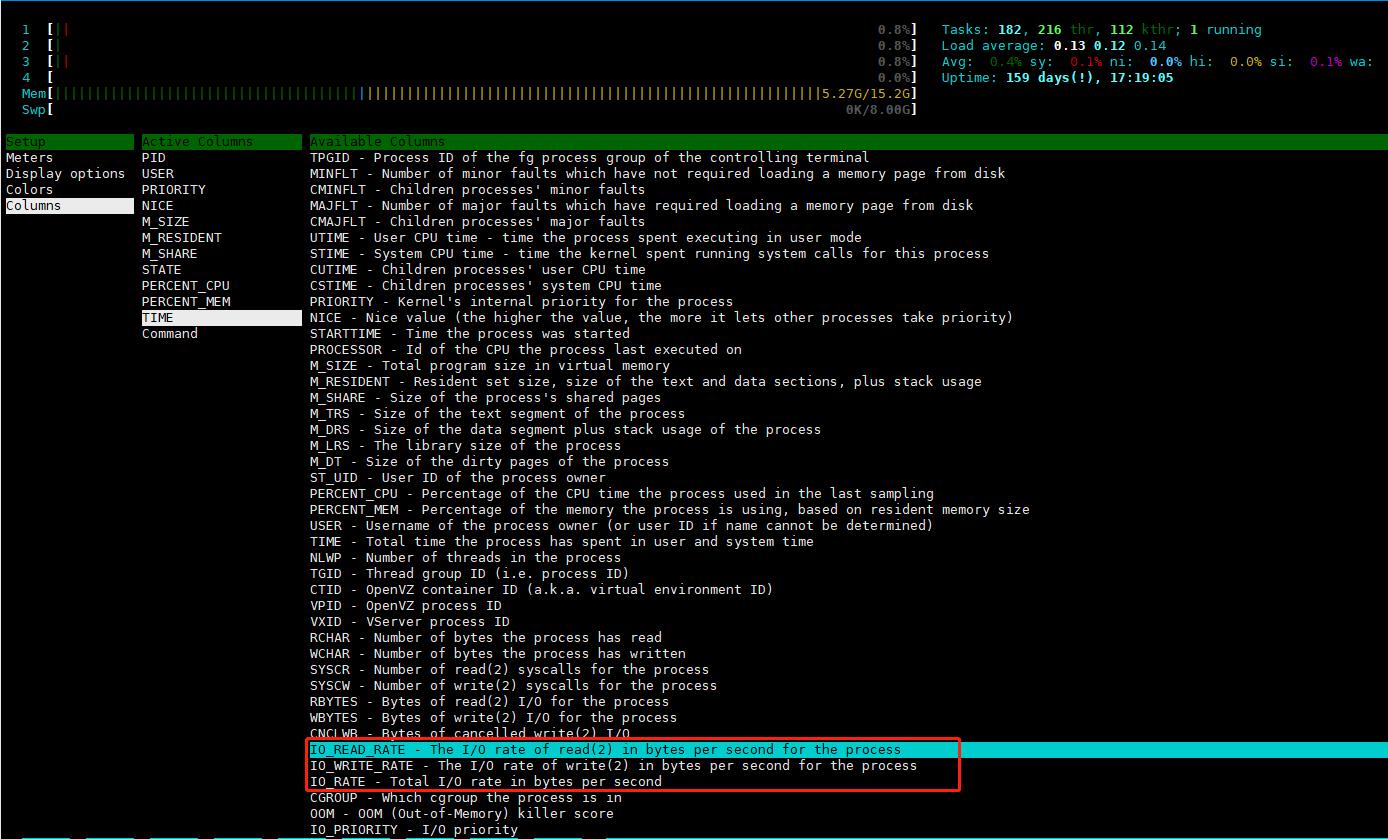This screenshot has width=1388, height=839.
Task: Click the Mem usage meter bar
Action: [469, 94]
